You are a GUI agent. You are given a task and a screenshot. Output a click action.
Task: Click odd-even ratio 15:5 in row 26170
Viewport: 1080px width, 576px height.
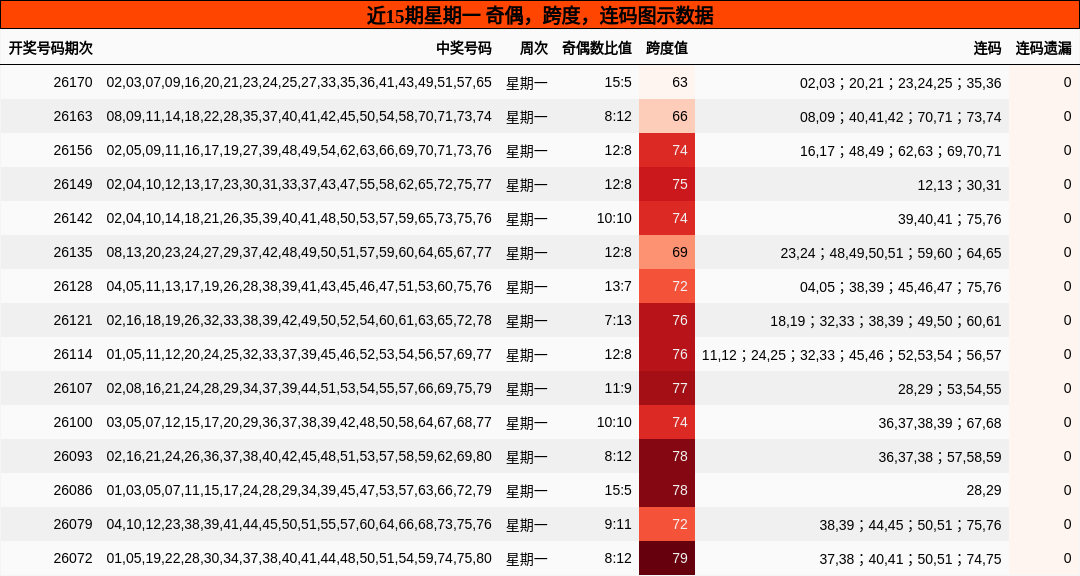(618, 83)
